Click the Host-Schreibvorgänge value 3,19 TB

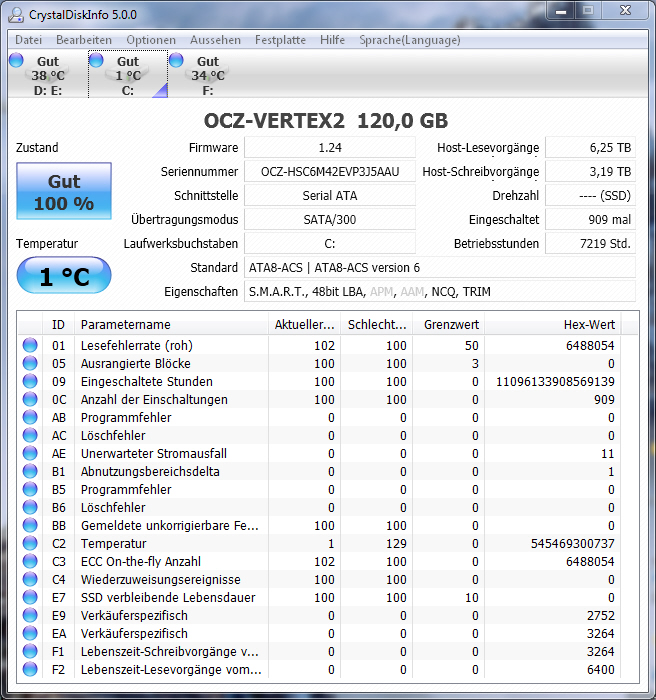click(x=590, y=171)
